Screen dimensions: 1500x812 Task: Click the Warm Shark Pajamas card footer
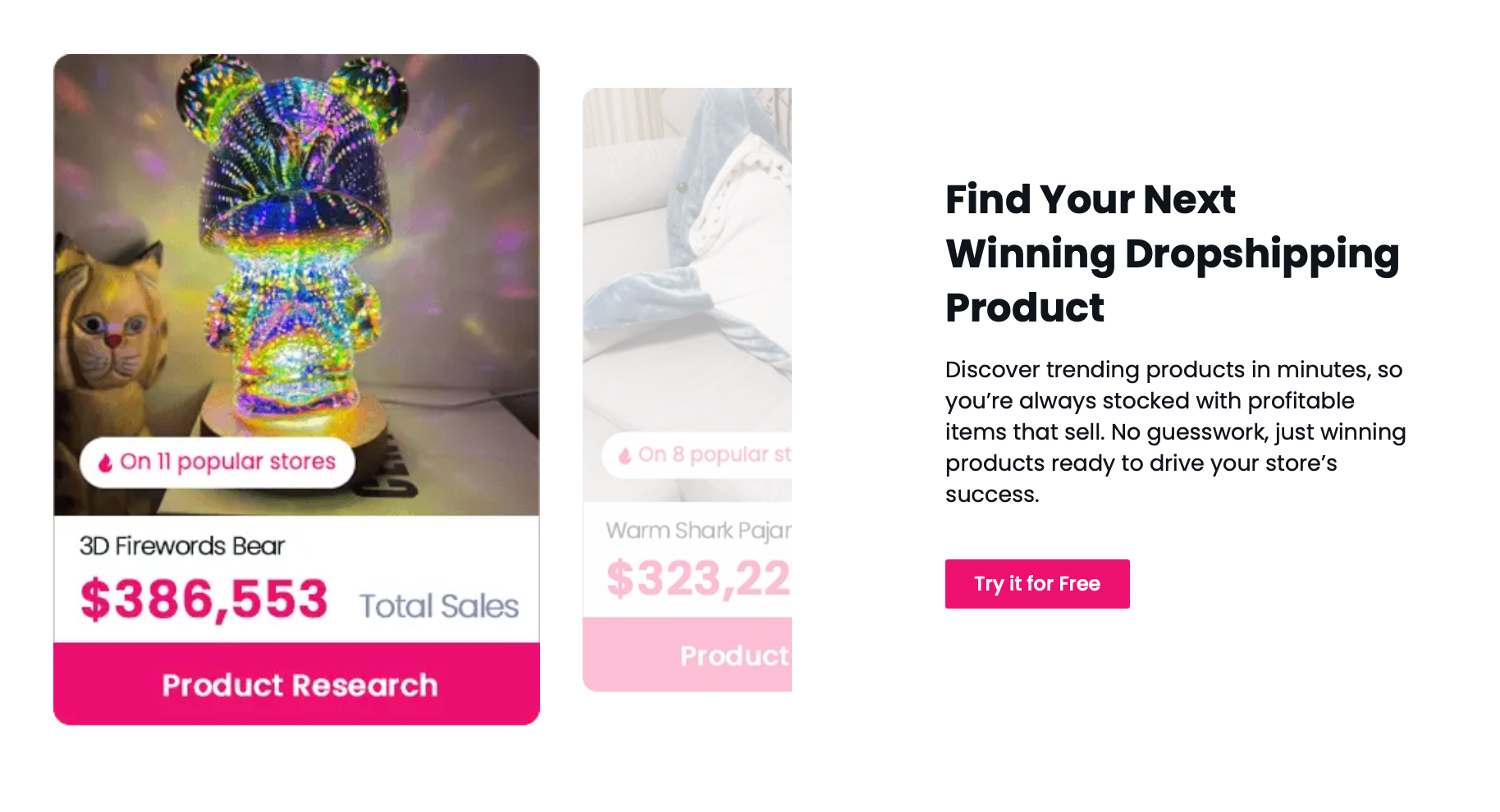point(706,654)
